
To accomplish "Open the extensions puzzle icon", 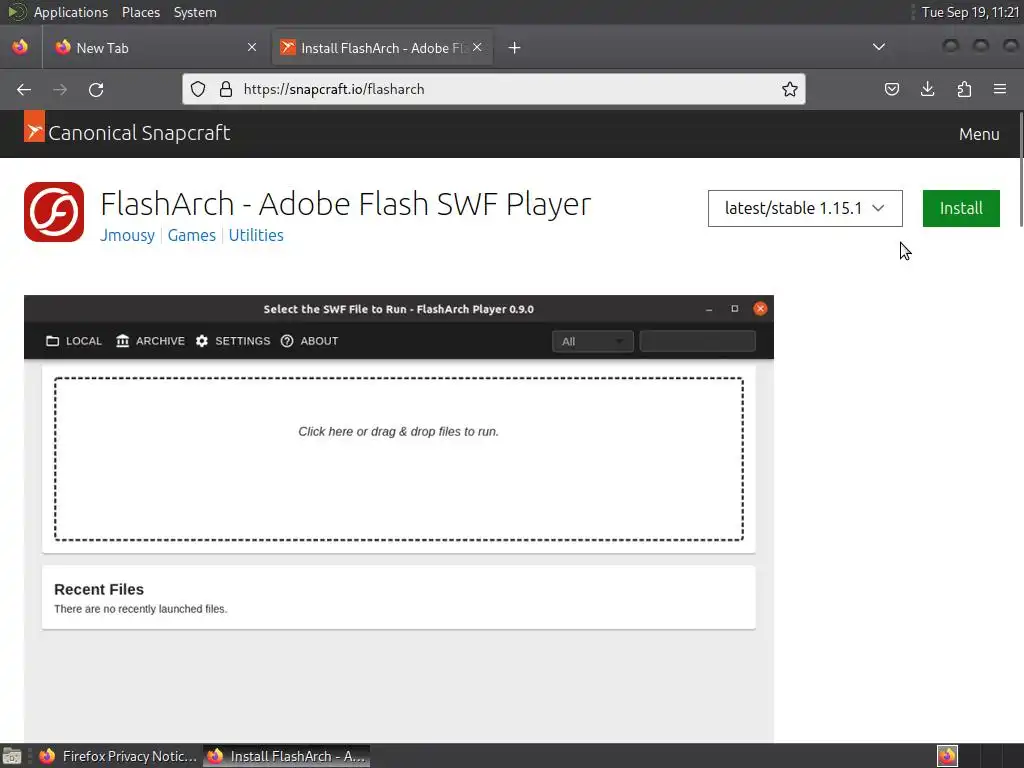I will [964, 89].
